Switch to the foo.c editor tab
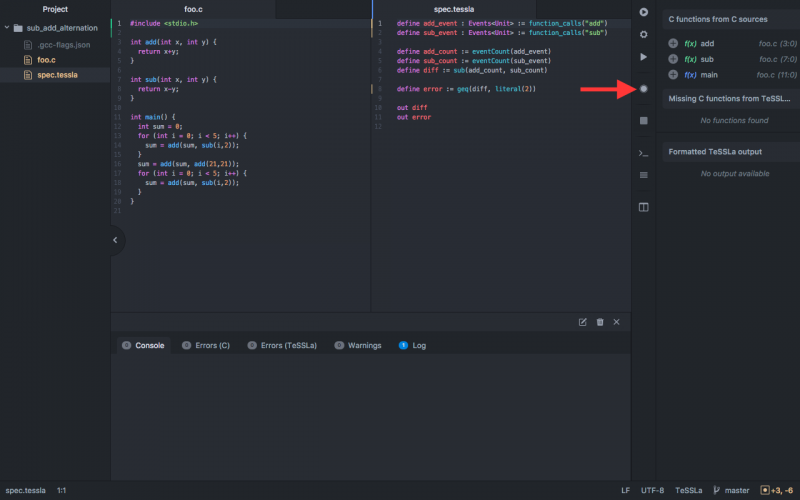 [x=193, y=9]
